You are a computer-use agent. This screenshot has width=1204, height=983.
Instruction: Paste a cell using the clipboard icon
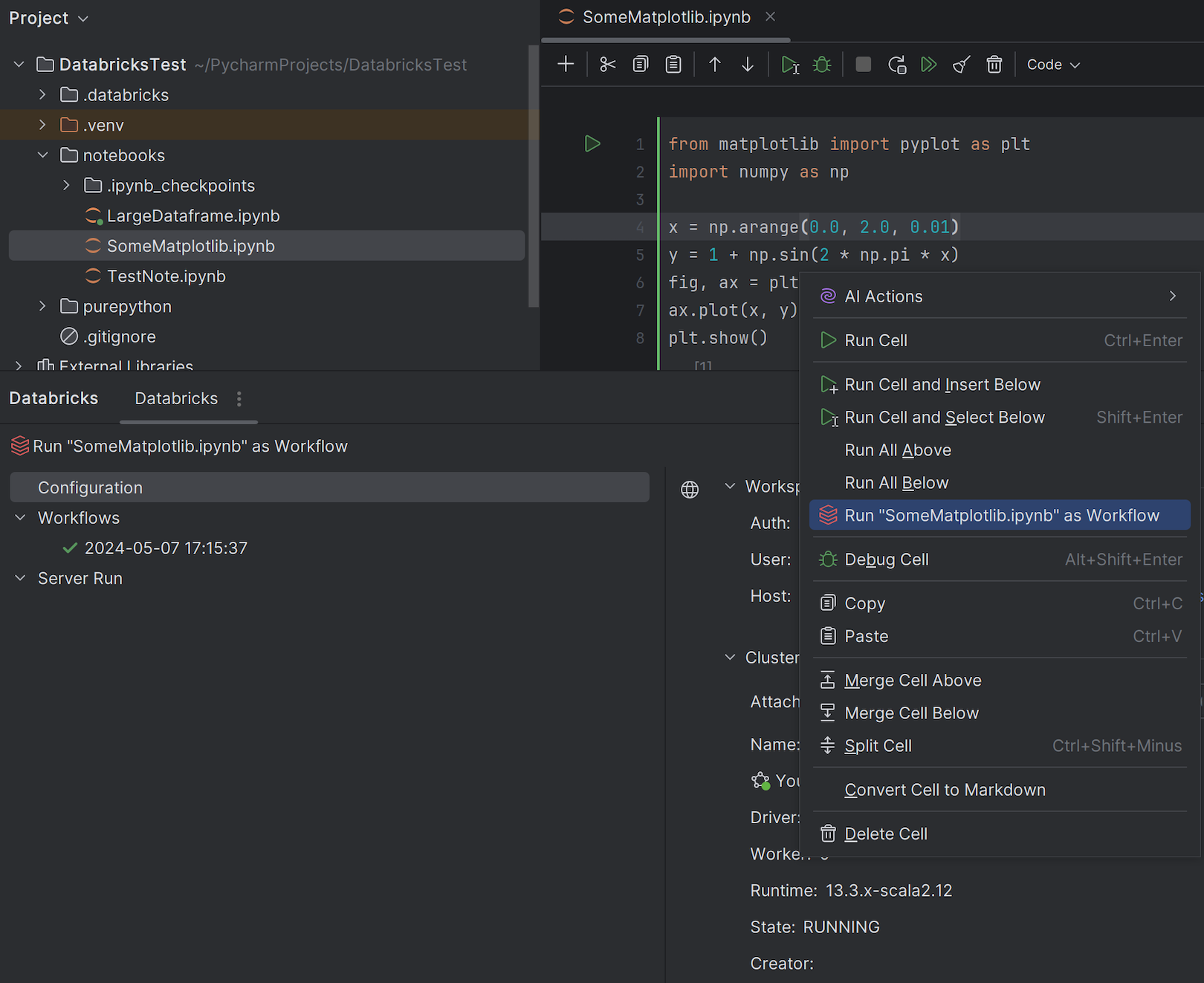click(x=673, y=64)
